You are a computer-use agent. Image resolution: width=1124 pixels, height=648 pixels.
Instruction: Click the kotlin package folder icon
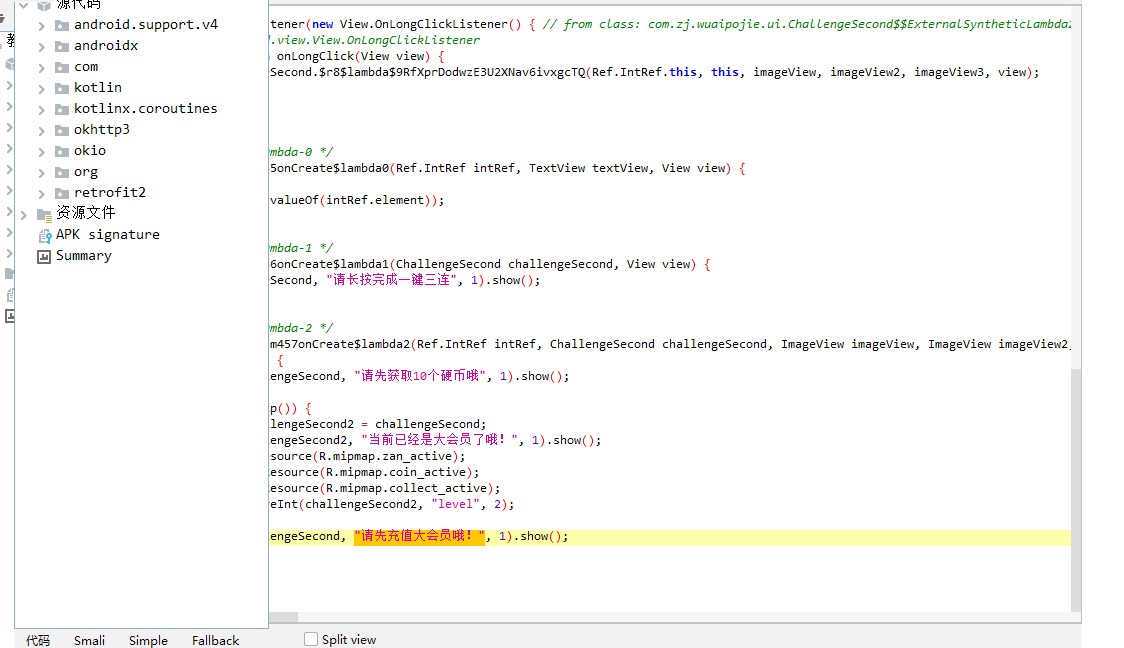pos(62,88)
